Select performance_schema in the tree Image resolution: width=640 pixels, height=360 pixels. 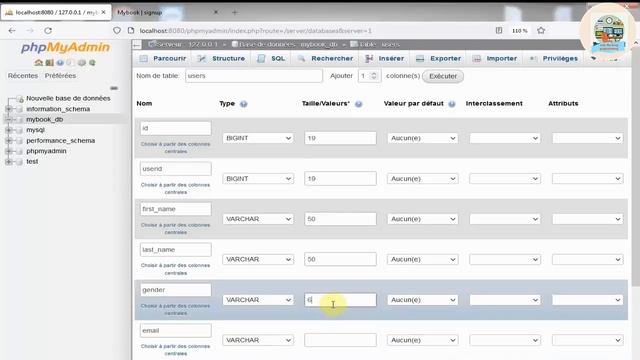(60, 140)
